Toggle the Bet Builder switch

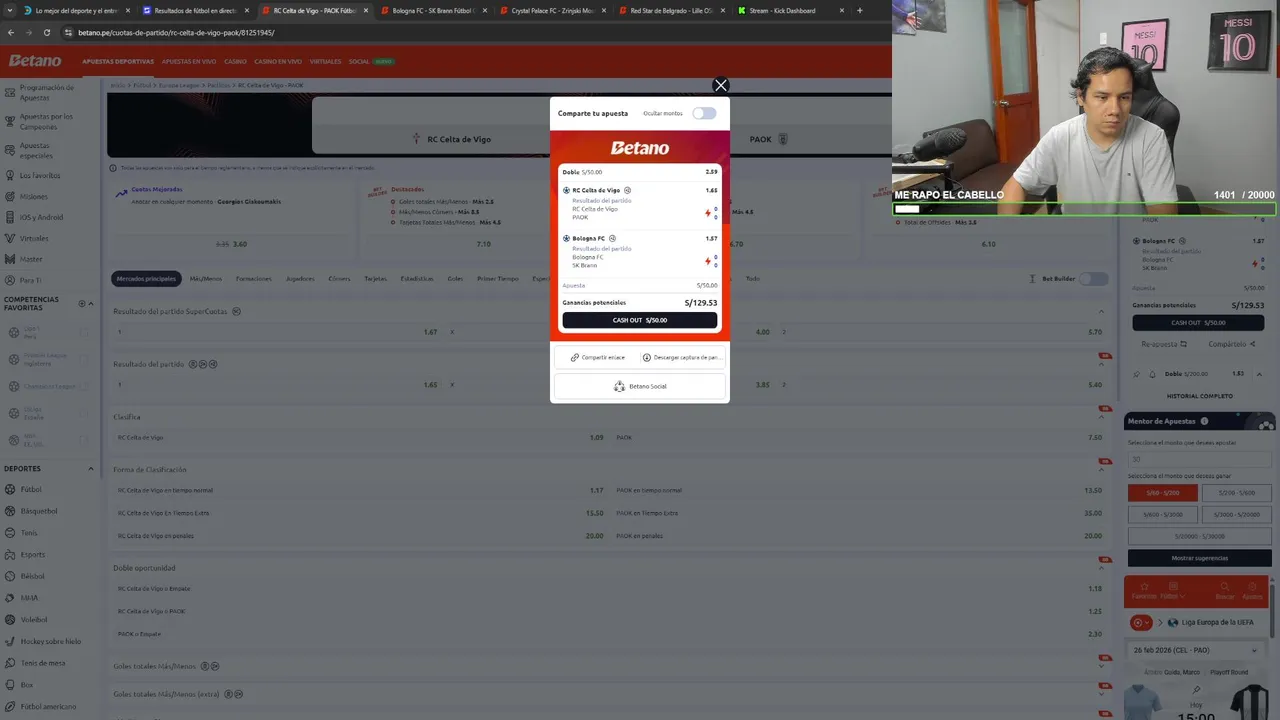pyautogui.click(x=1093, y=278)
